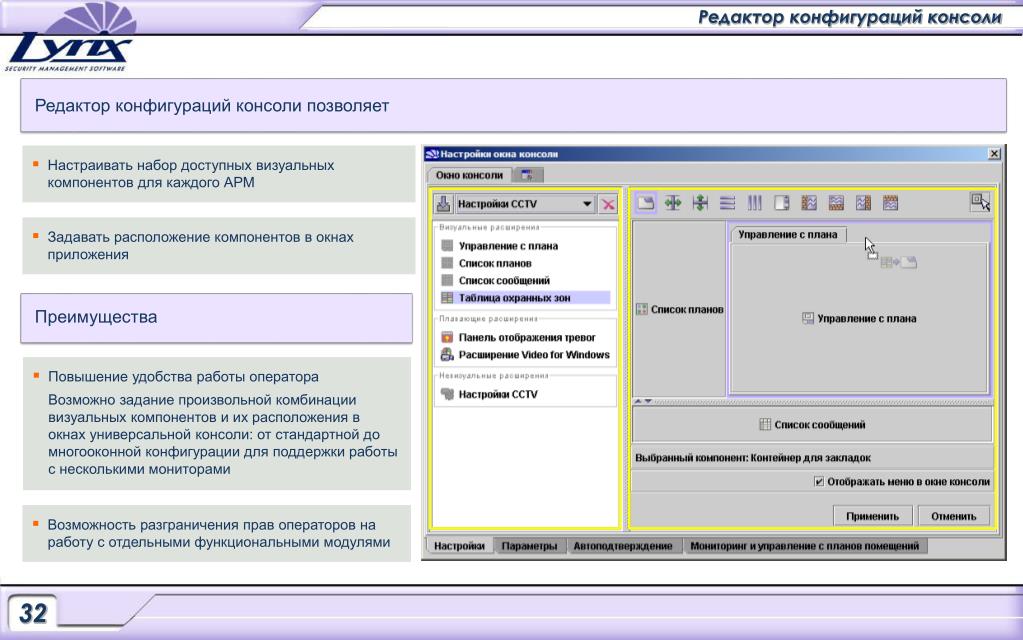Click the red X delete icon next to dropdown
The height and width of the screenshot is (640, 1023).
click(608, 204)
